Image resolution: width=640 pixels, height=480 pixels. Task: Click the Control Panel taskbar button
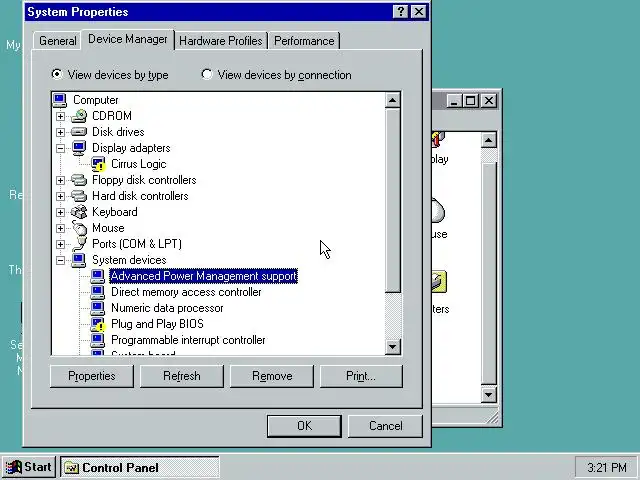pyautogui.click(x=140, y=467)
